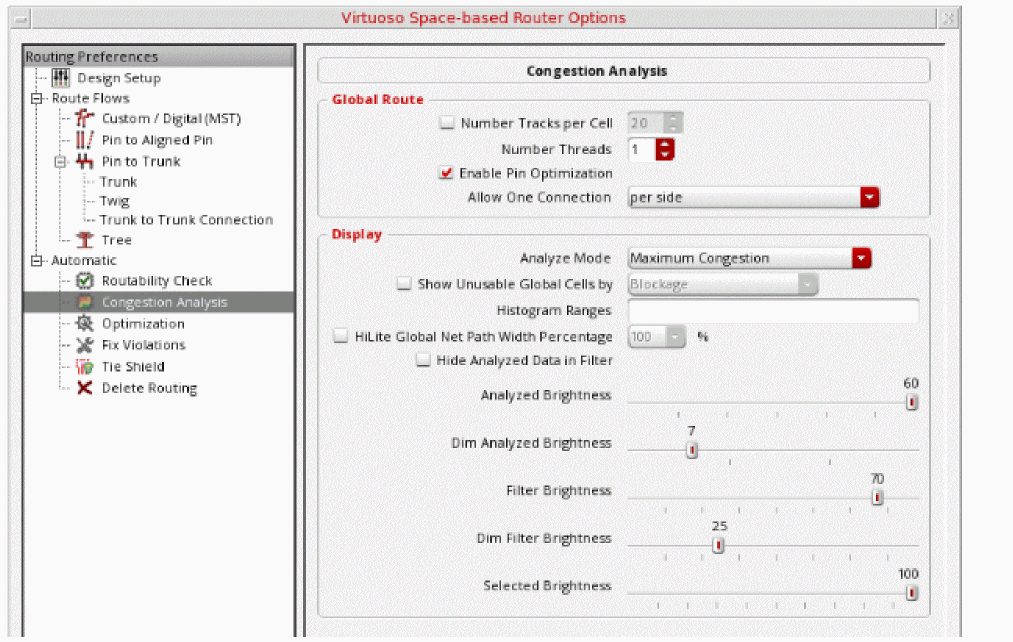
Task: Click the Pin to Trunk icon
Action: click(84, 161)
